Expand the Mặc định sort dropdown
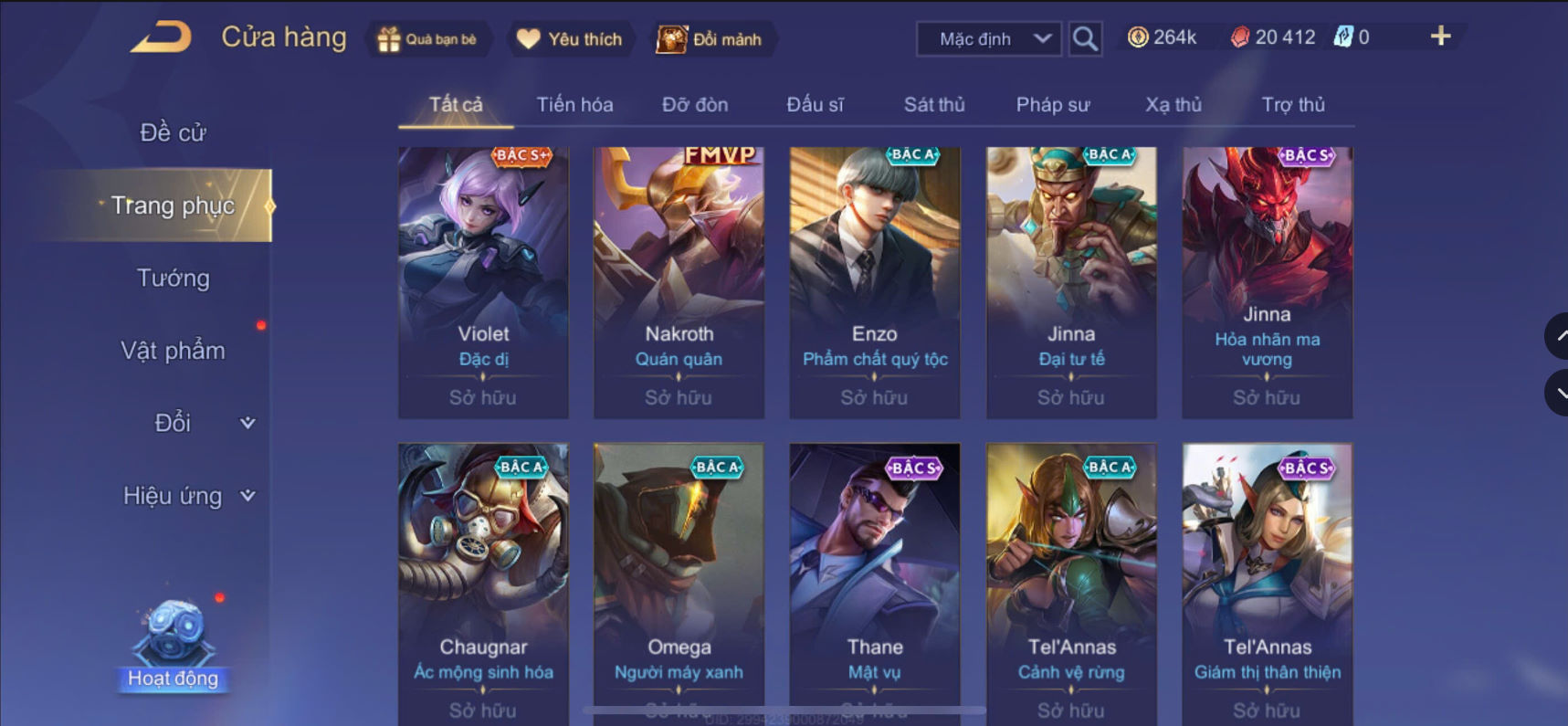Screen dimensions: 1568x726 coord(989,39)
